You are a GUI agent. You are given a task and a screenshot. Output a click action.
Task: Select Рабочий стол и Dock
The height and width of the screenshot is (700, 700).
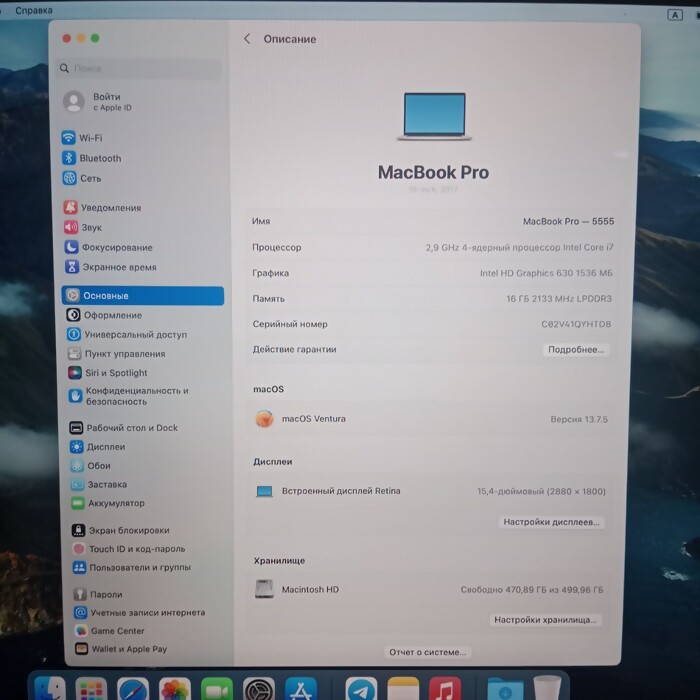coord(124,428)
